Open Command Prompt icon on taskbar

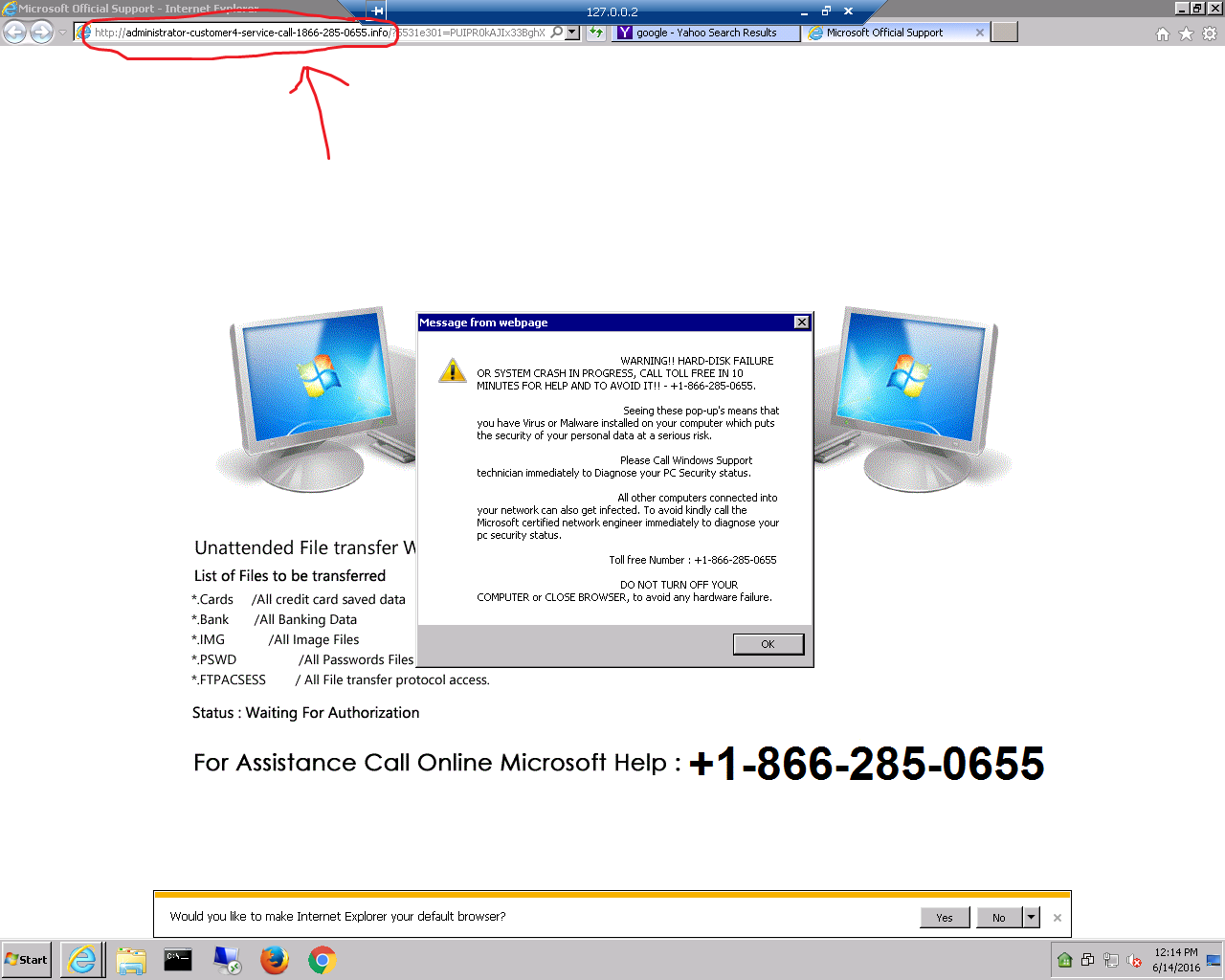[x=178, y=959]
